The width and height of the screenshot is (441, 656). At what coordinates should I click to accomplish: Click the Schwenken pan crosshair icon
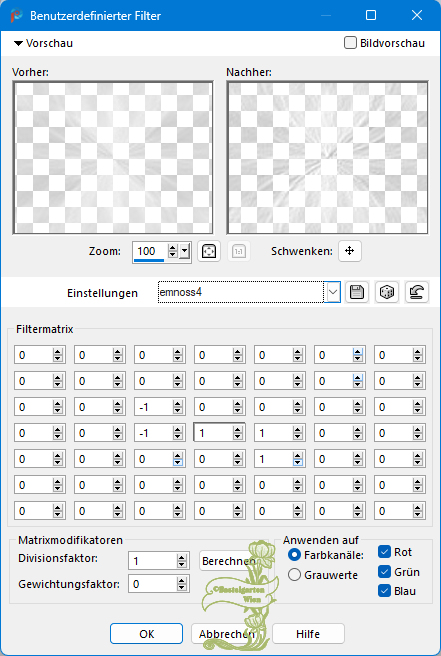349,251
